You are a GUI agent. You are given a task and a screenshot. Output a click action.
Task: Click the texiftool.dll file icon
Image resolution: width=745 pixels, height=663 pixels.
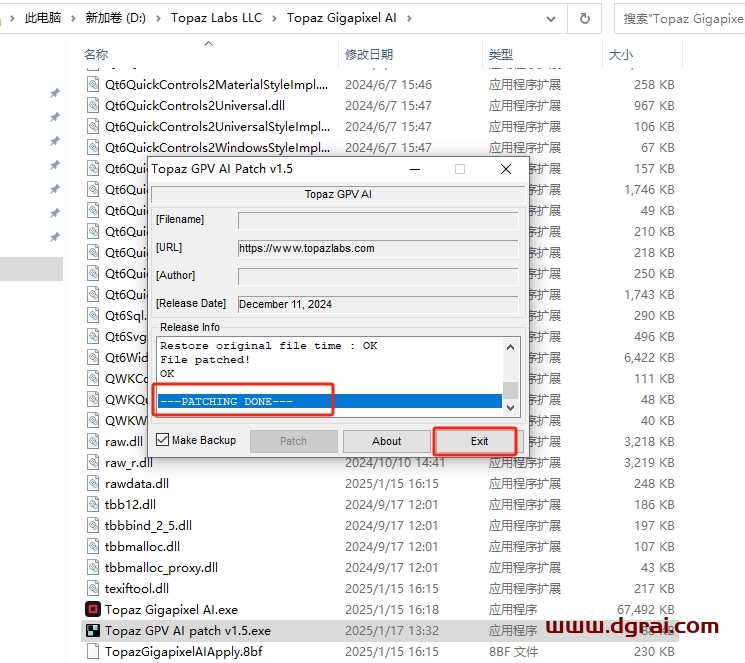click(x=93, y=588)
